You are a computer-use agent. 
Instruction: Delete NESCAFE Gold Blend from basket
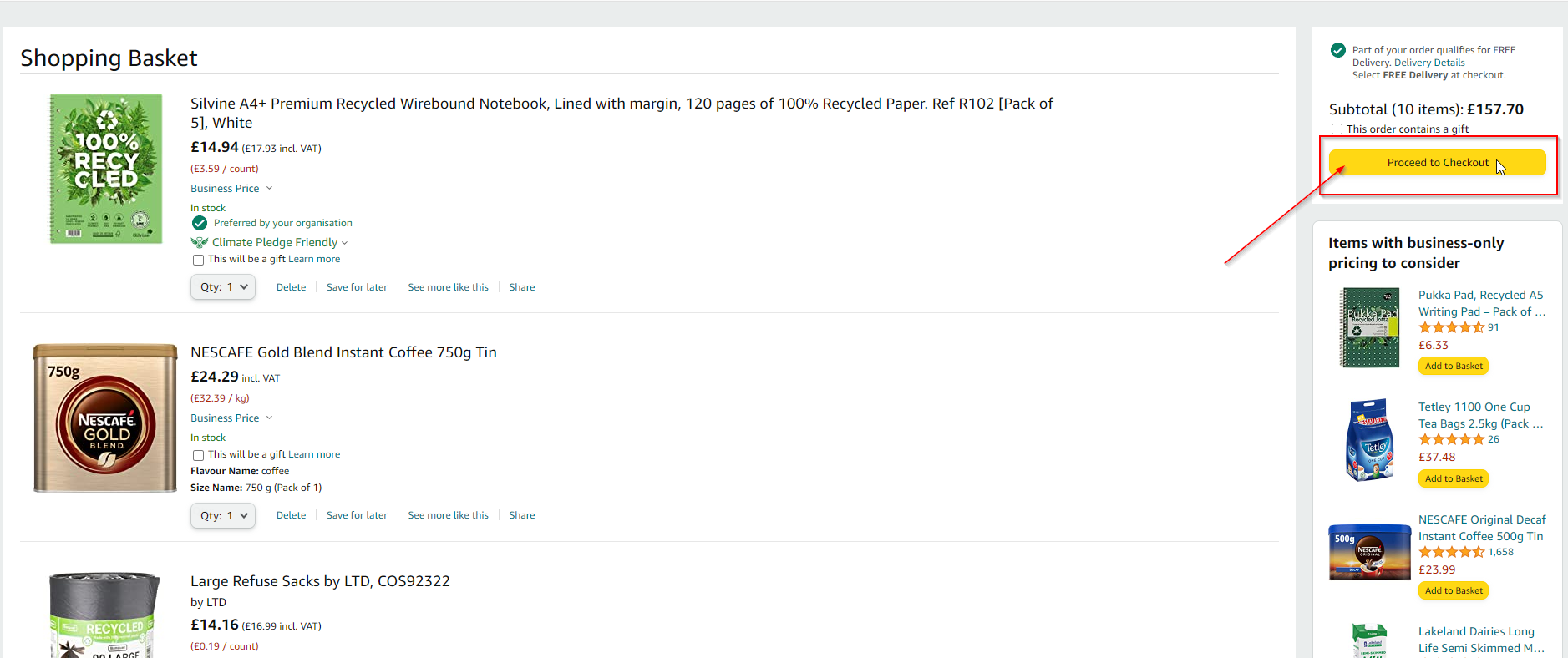click(291, 516)
